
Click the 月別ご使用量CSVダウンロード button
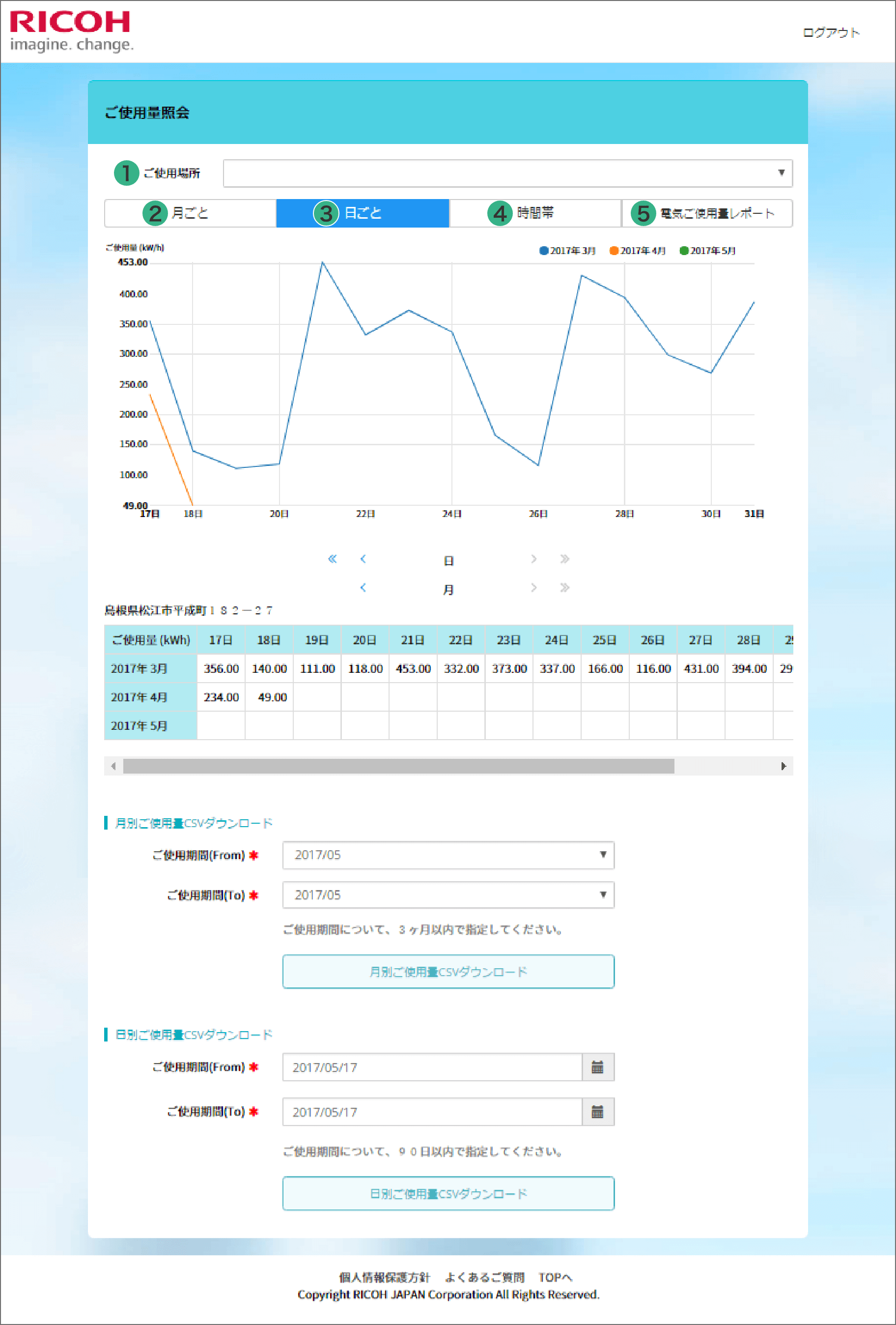click(x=448, y=972)
